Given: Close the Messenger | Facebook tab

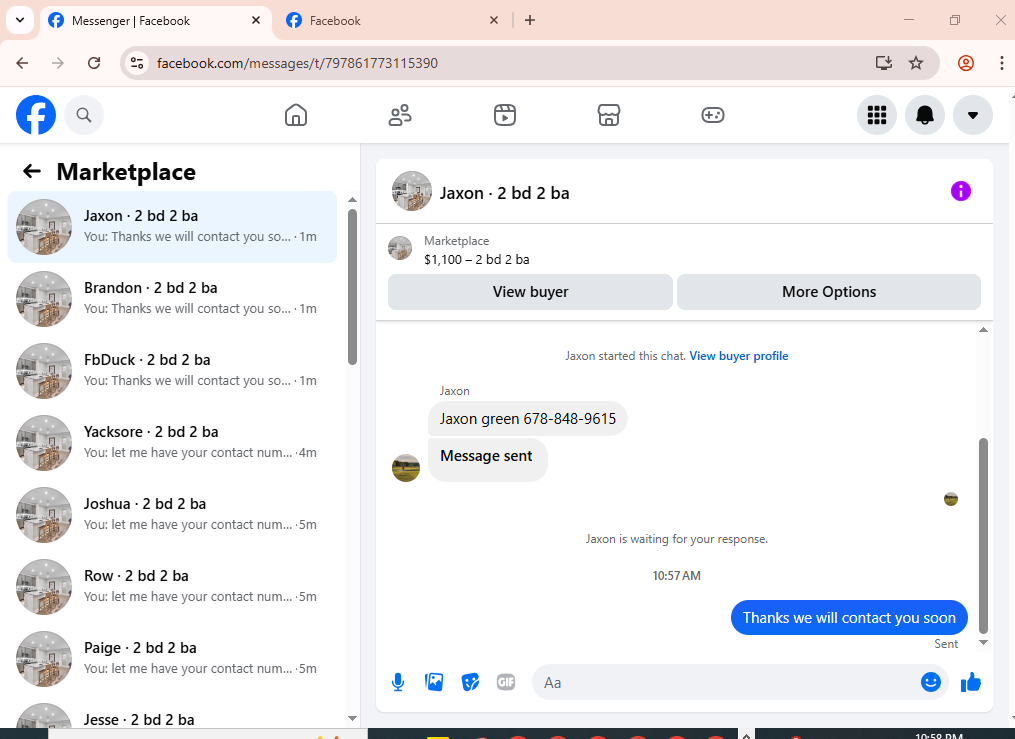Looking at the screenshot, I should [256, 20].
